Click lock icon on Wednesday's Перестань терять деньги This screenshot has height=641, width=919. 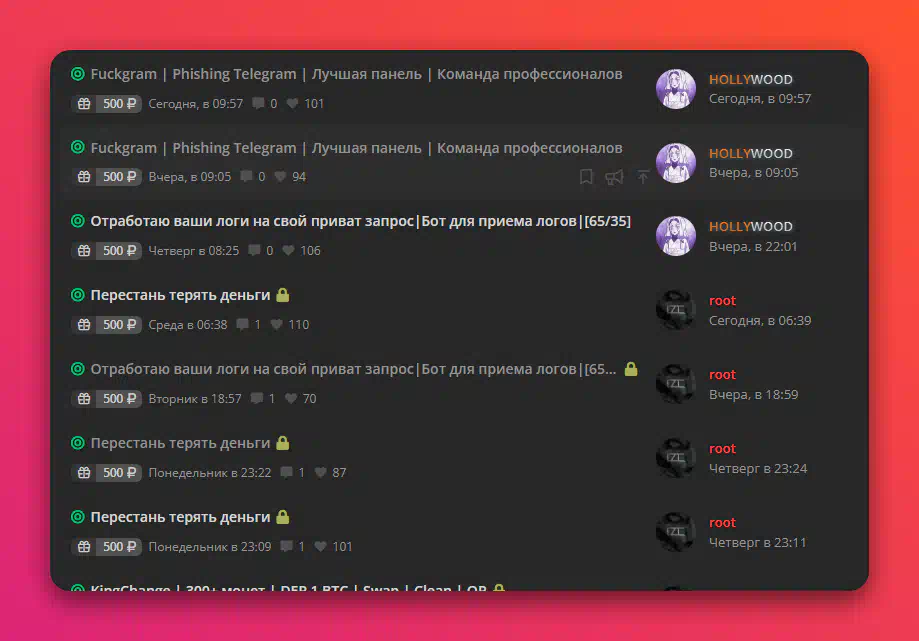(x=283, y=295)
